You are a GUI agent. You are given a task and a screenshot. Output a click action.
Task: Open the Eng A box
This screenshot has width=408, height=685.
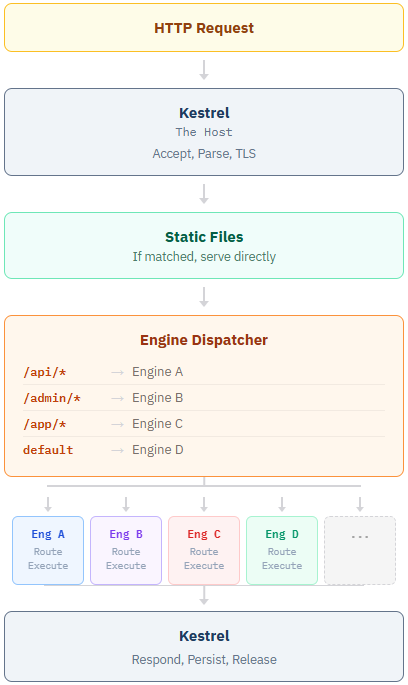tap(48, 550)
